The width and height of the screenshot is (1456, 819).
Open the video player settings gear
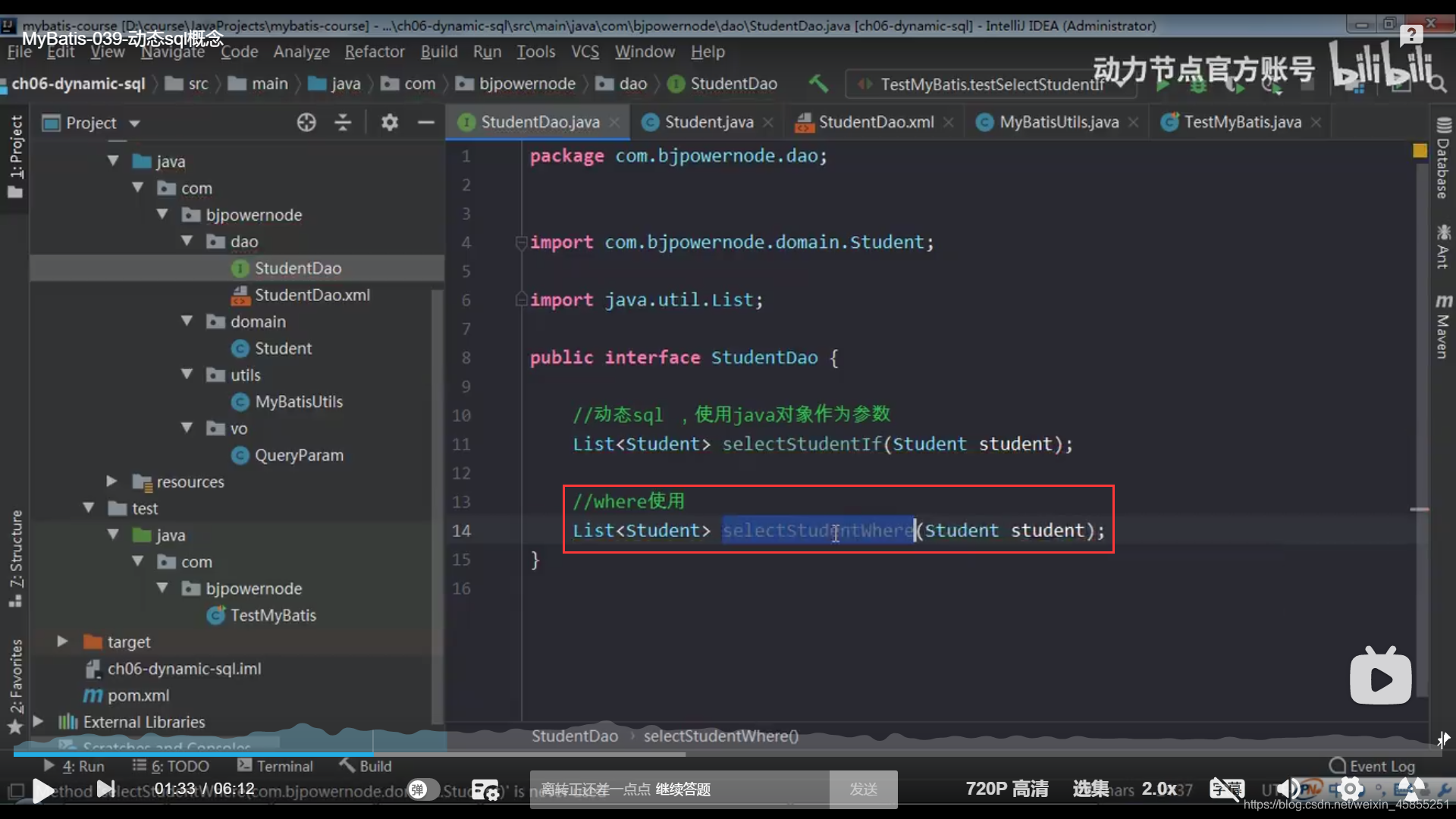coord(1351,789)
